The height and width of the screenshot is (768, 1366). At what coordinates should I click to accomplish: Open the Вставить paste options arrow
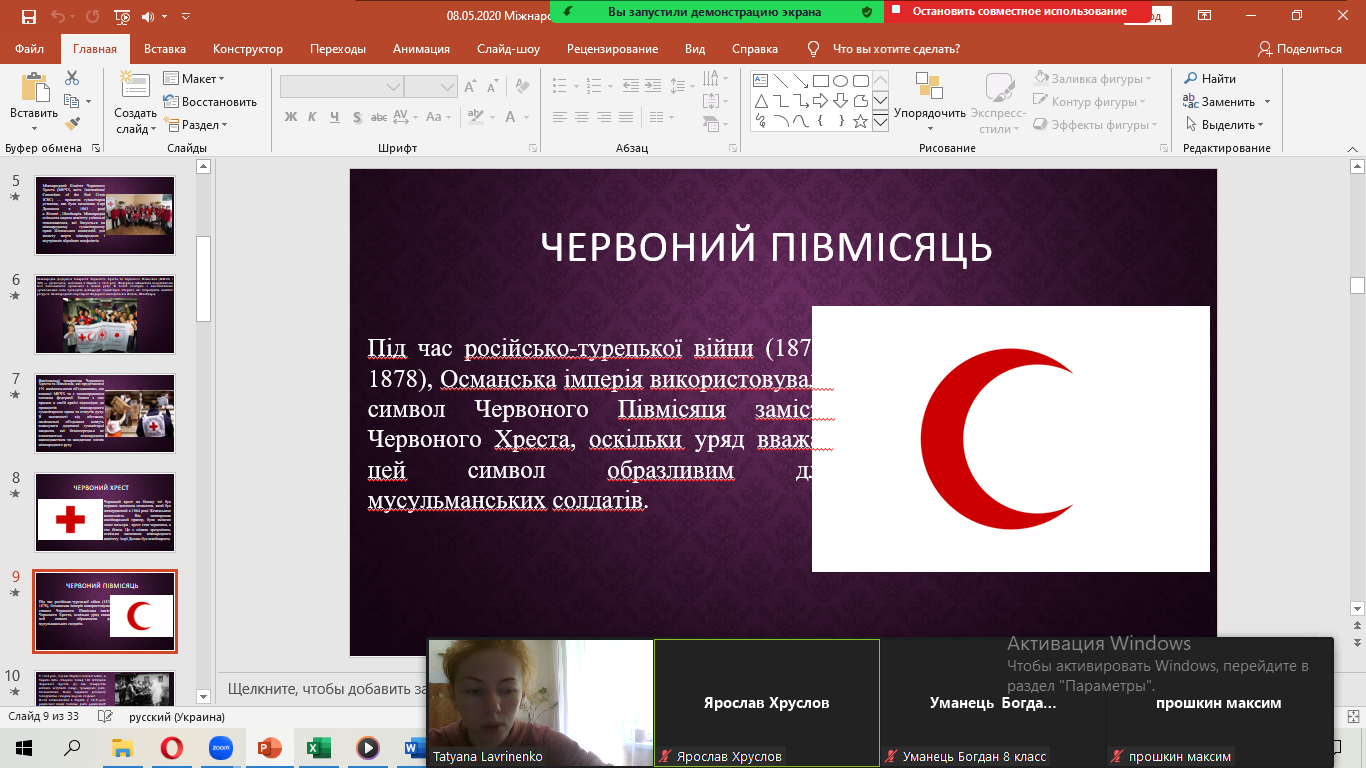34,127
